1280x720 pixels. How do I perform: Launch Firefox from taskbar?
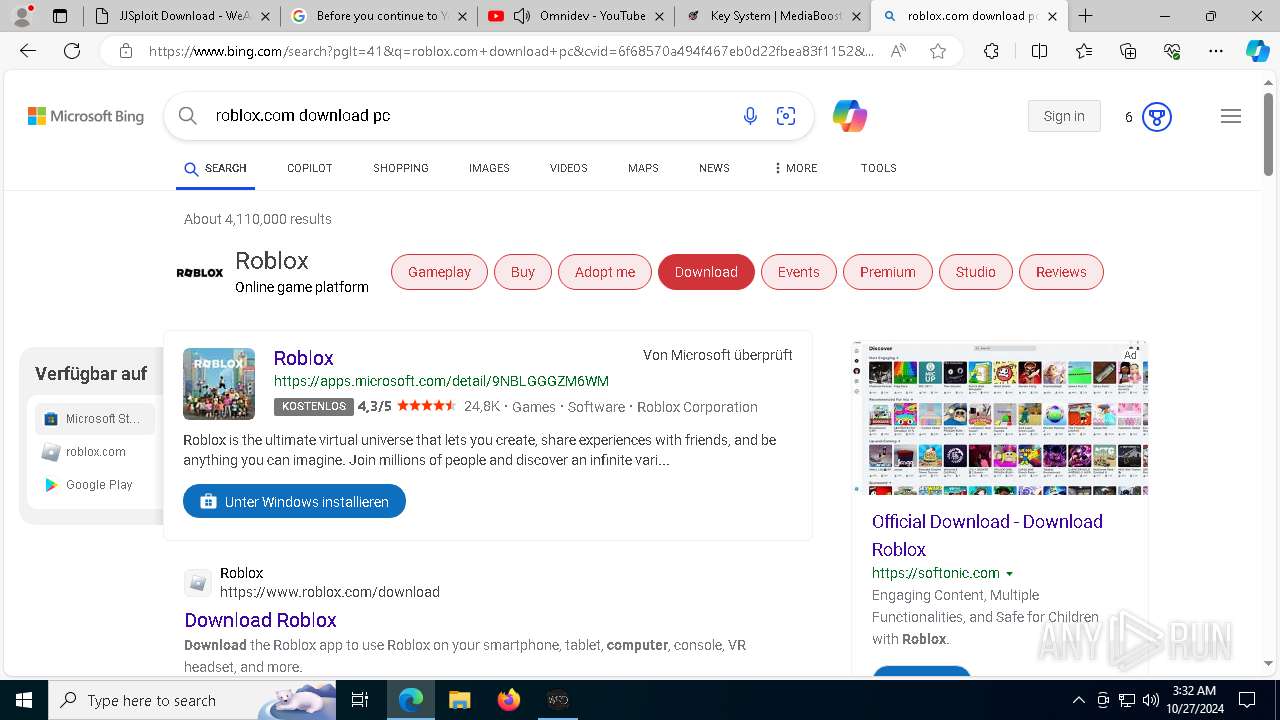pyautogui.click(x=508, y=700)
